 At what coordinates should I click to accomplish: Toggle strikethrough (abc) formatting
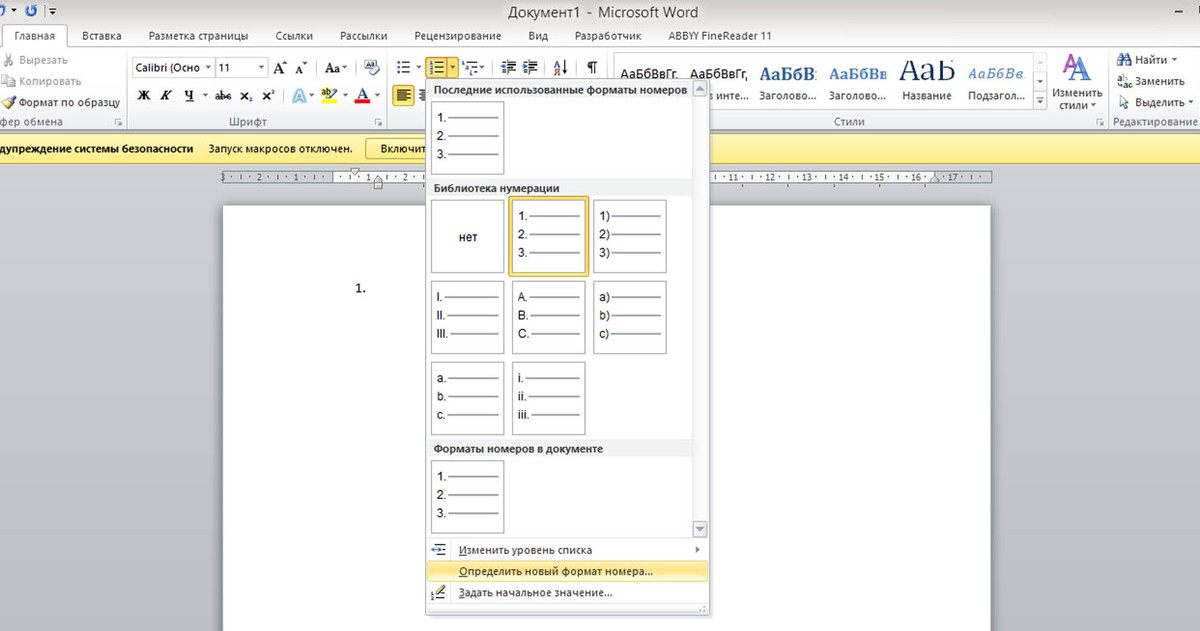point(223,96)
